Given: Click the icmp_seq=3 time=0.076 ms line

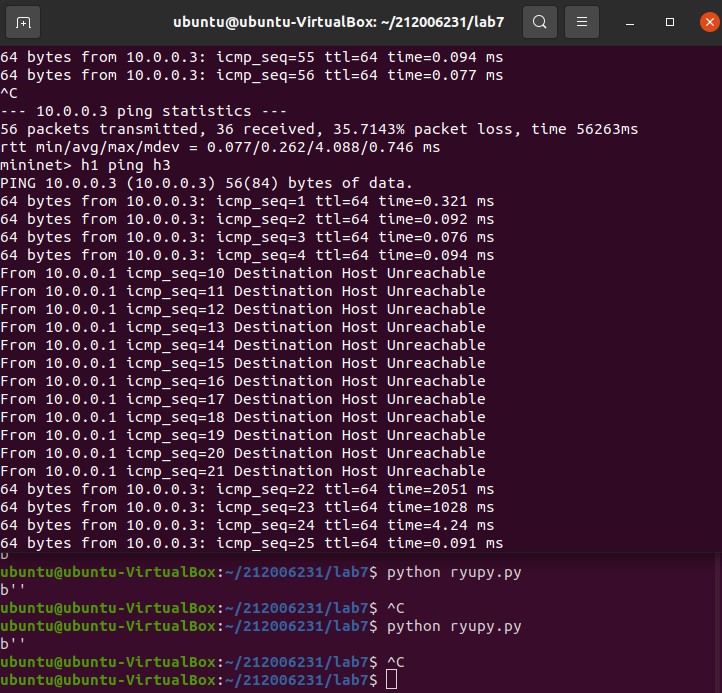Looking at the screenshot, I should 247,237.
